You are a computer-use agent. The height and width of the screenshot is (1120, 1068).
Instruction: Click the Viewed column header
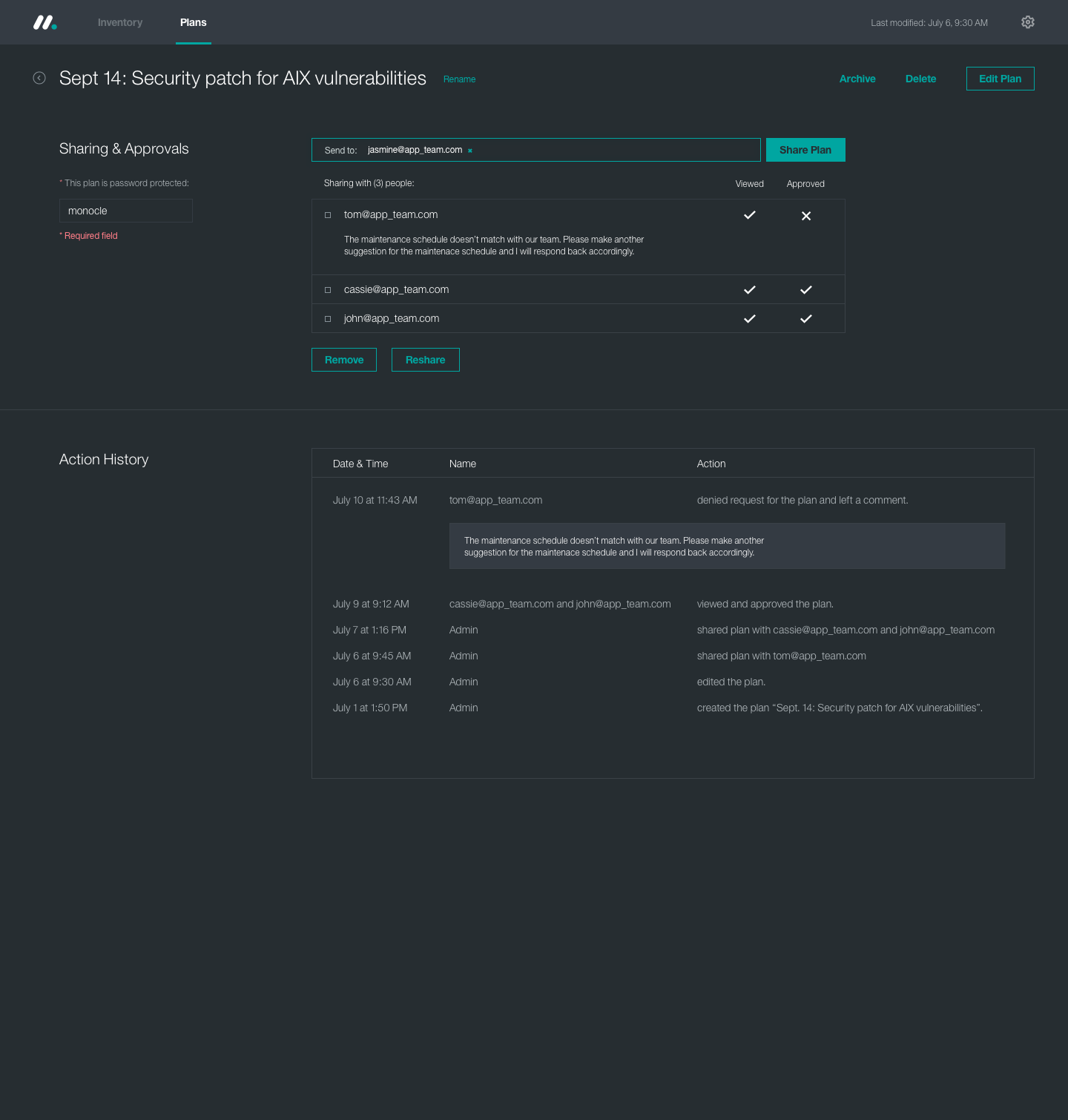(750, 184)
